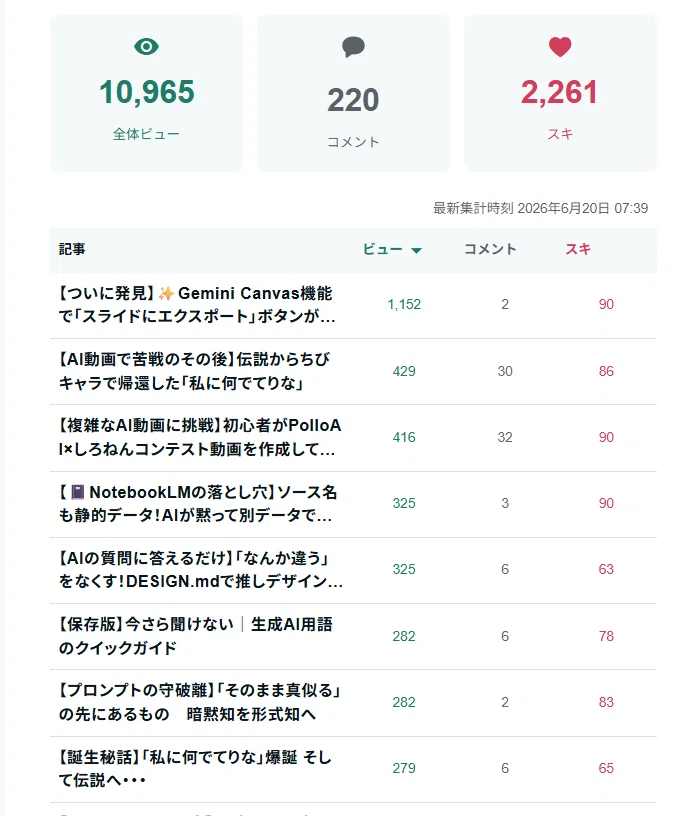Screen dimensions: 695x816
Task: Select the スキ total summary card
Action: click(x=560, y=93)
